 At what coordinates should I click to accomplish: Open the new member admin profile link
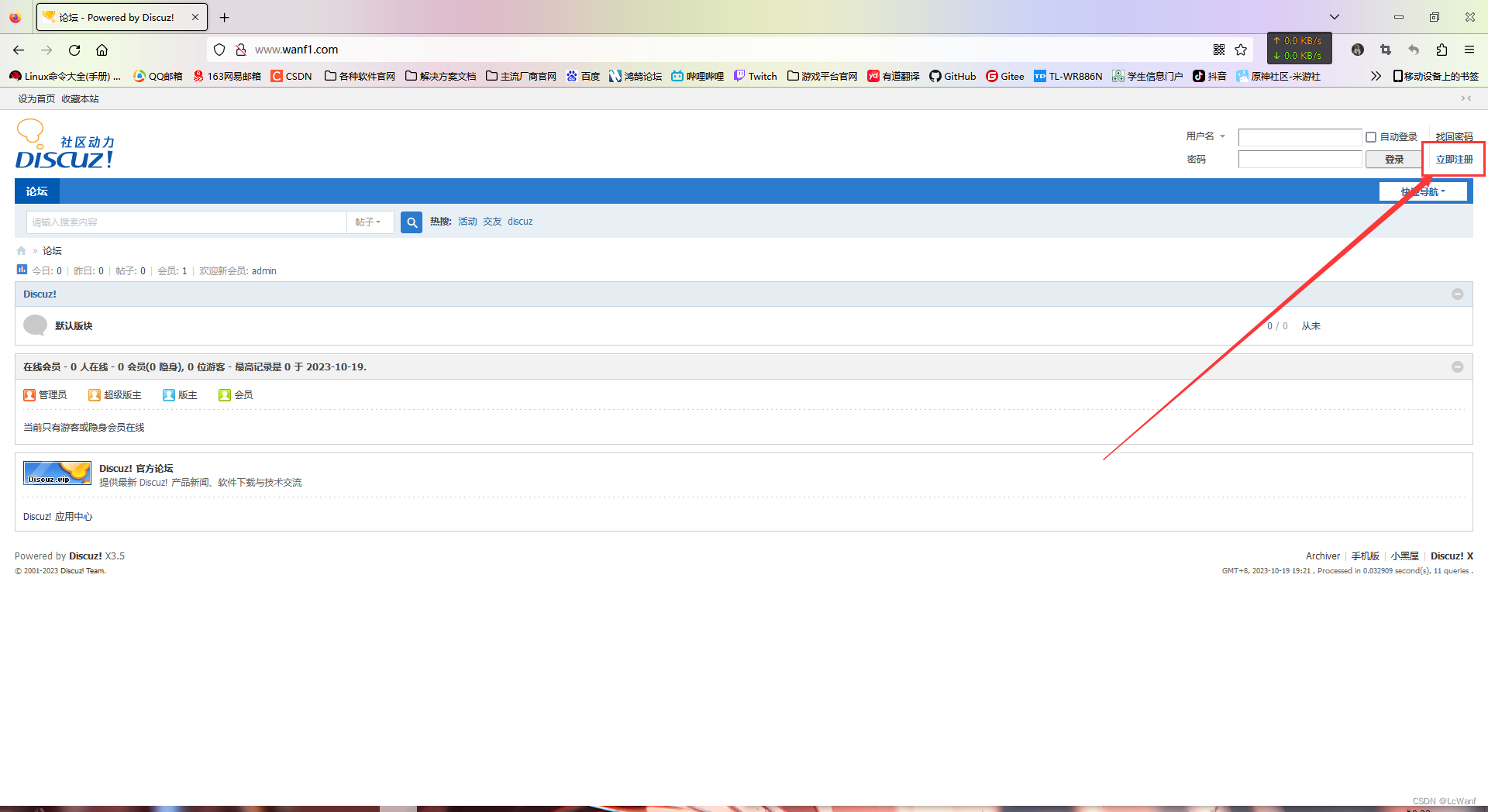pos(263,271)
